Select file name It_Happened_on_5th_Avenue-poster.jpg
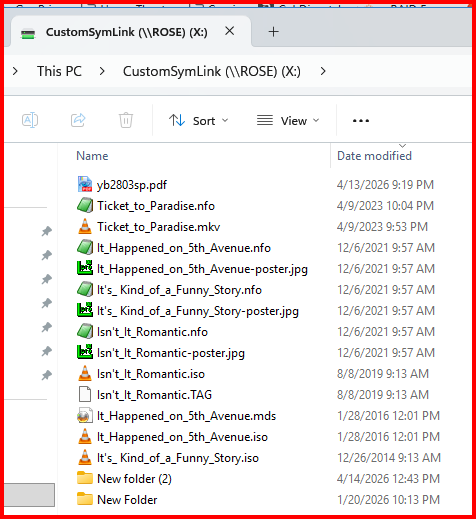The image size is (476, 519). tap(202, 269)
